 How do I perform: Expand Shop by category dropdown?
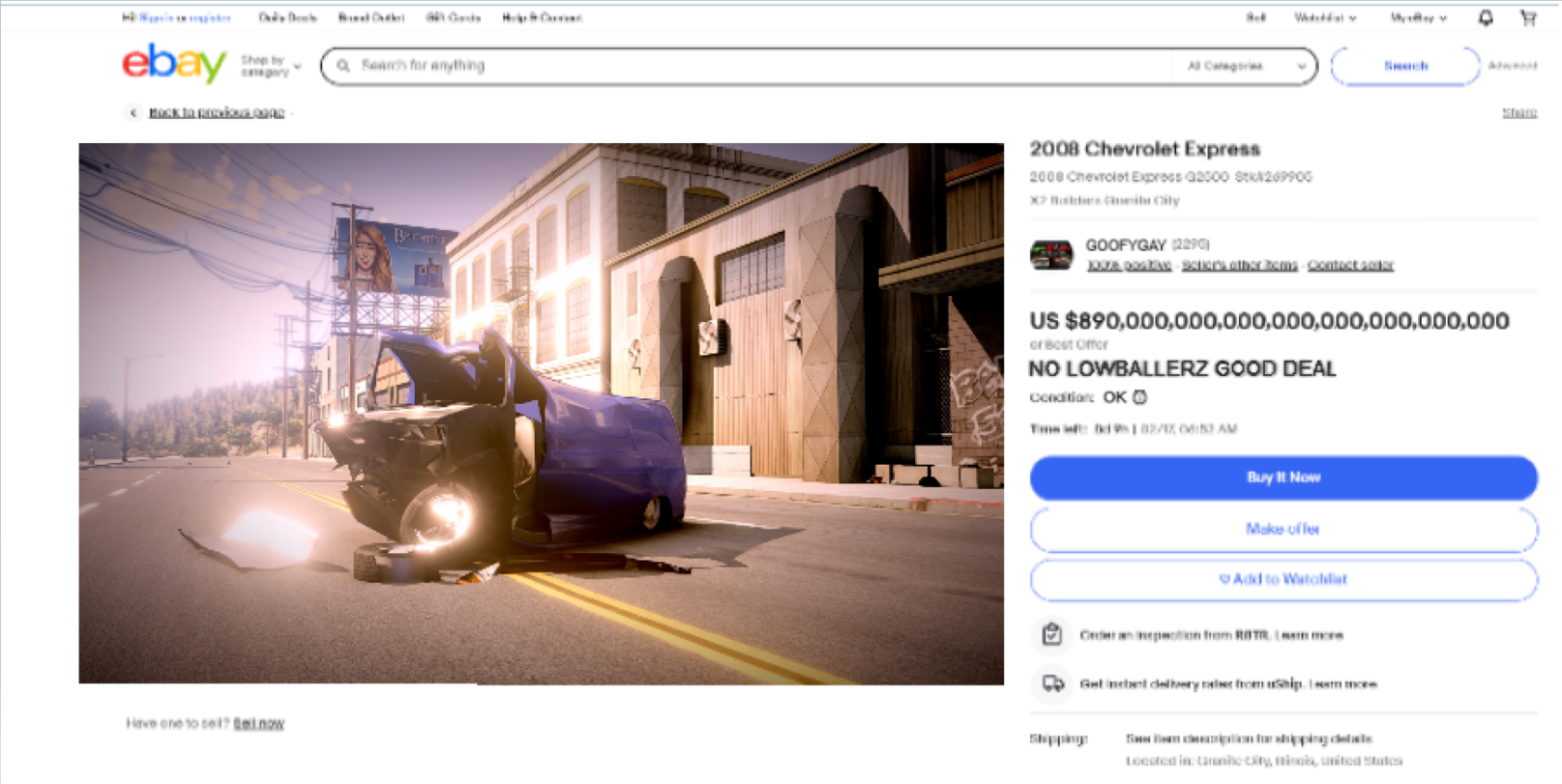(271, 66)
